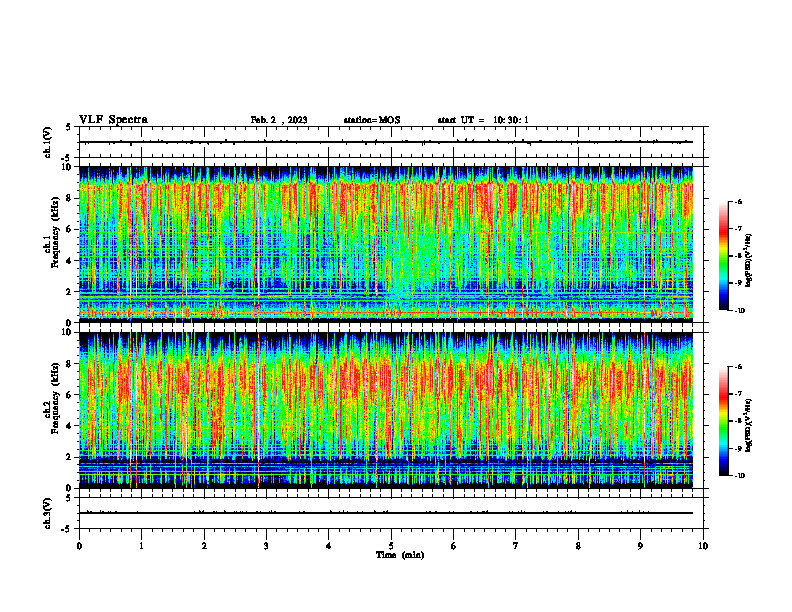Click the ch.1 spectrogram panel
Image resolution: width=792 pixels, height=612 pixels.
click(x=386, y=244)
